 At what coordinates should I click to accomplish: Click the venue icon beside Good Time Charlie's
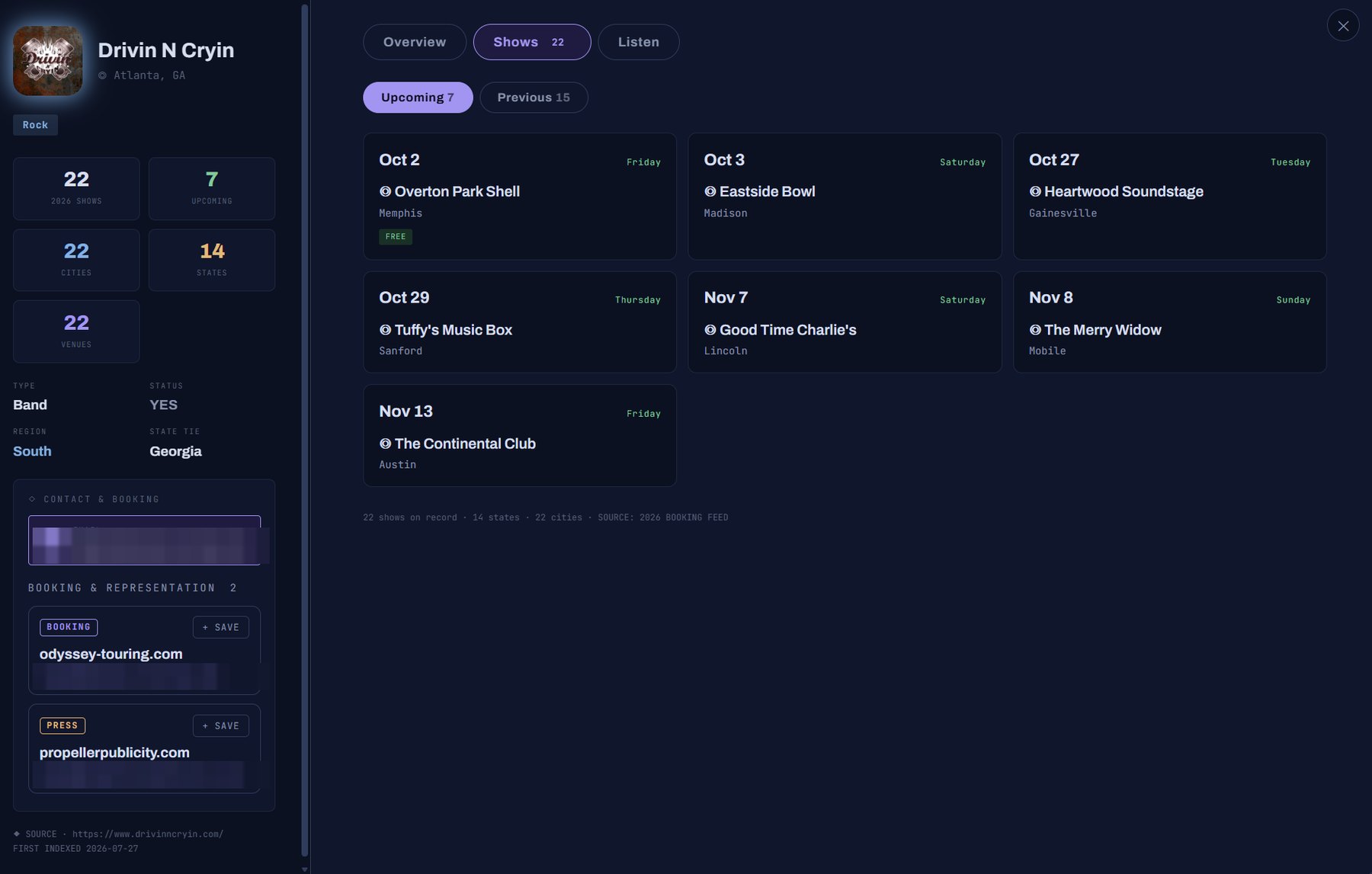click(x=710, y=330)
